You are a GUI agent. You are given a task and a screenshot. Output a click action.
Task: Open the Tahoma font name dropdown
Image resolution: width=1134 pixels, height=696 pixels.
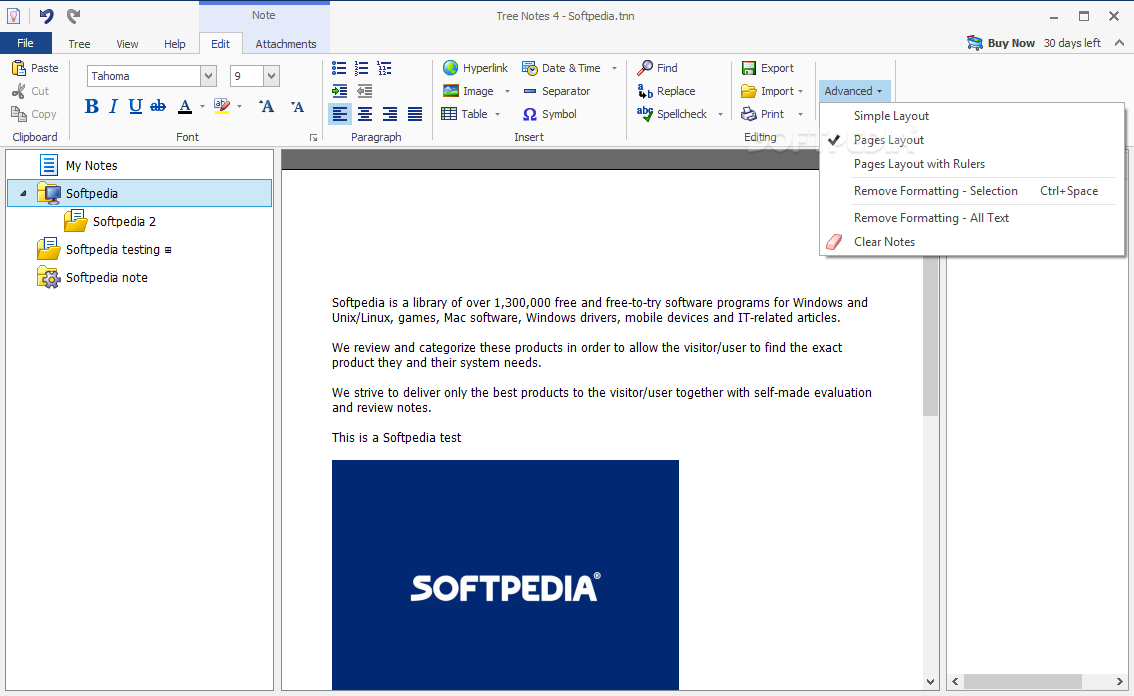pos(208,76)
